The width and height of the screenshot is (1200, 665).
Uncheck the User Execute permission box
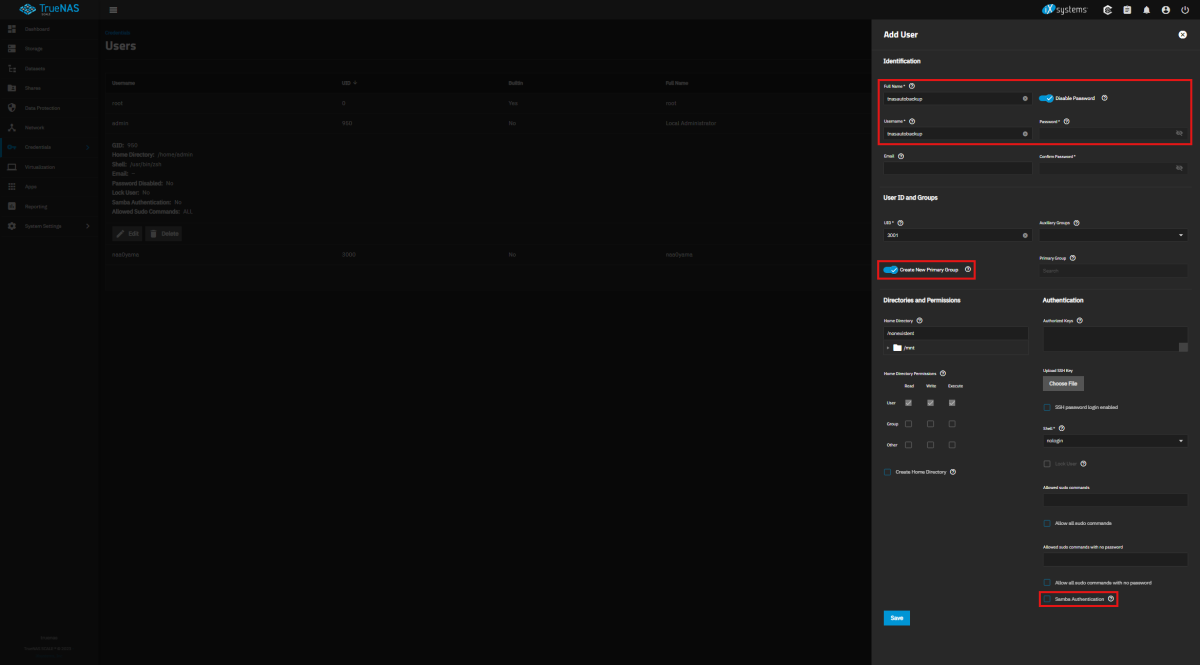[952, 403]
